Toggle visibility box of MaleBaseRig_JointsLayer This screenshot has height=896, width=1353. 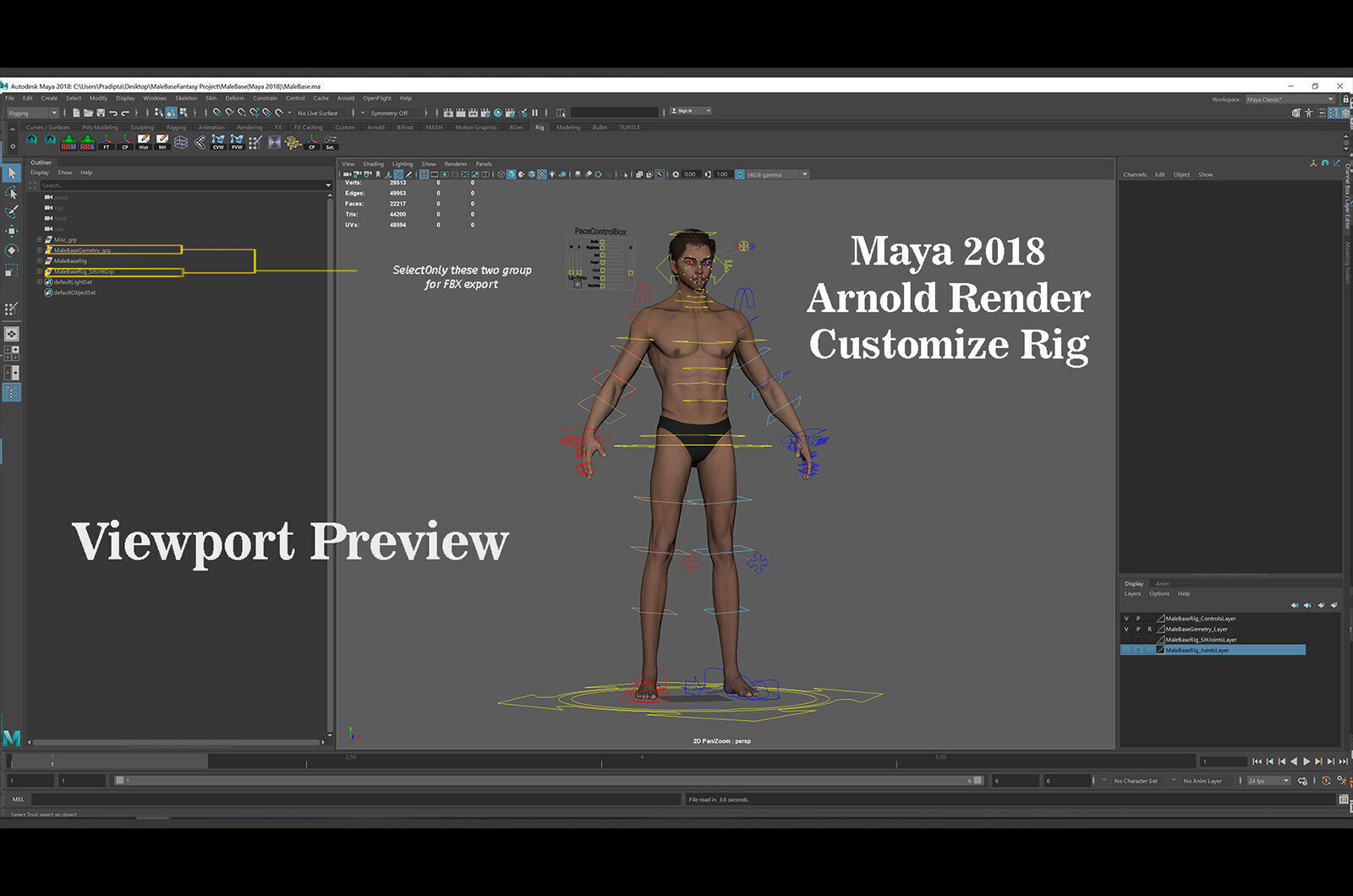1126,650
